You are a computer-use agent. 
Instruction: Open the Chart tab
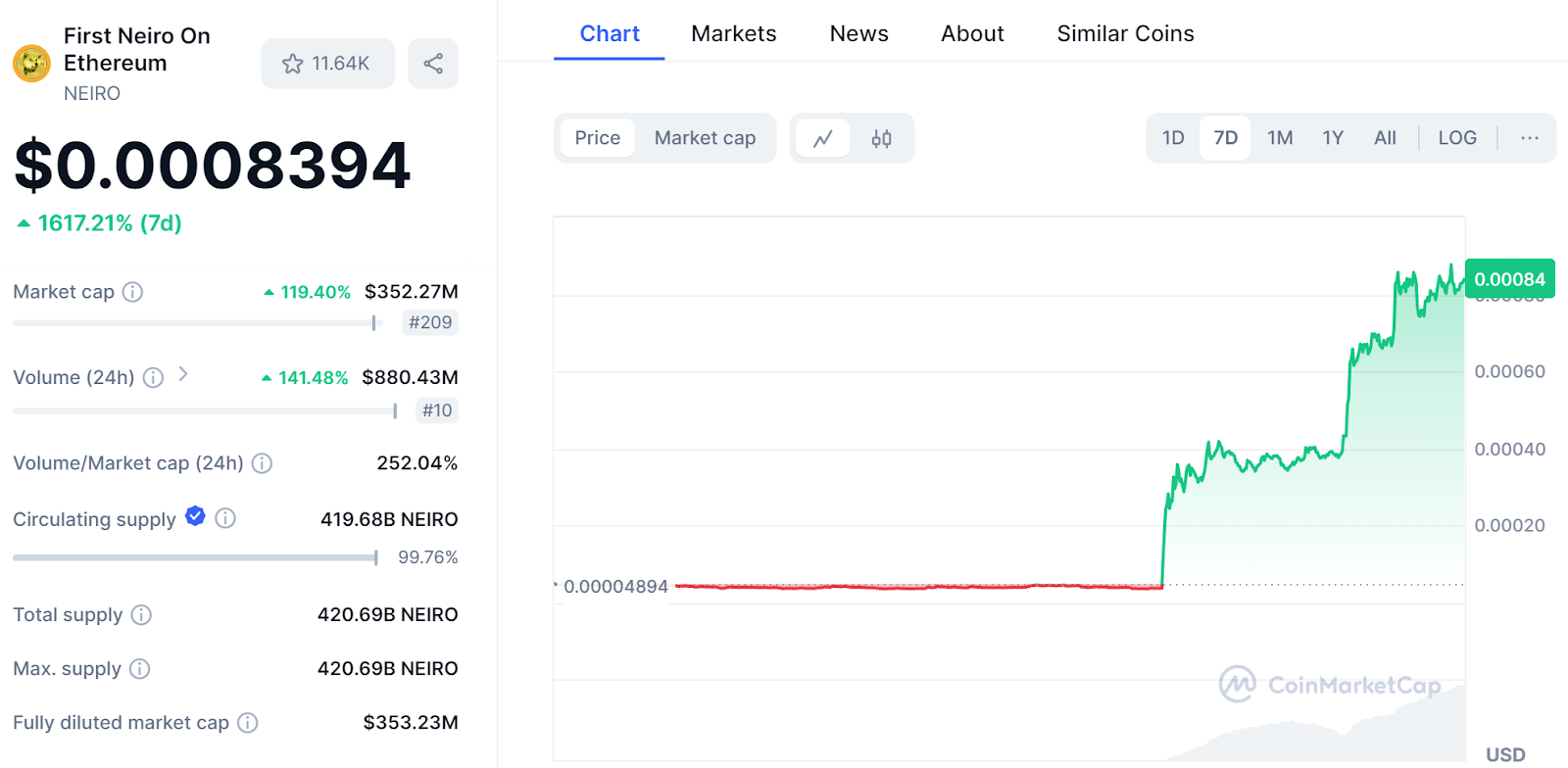tap(610, 34)
